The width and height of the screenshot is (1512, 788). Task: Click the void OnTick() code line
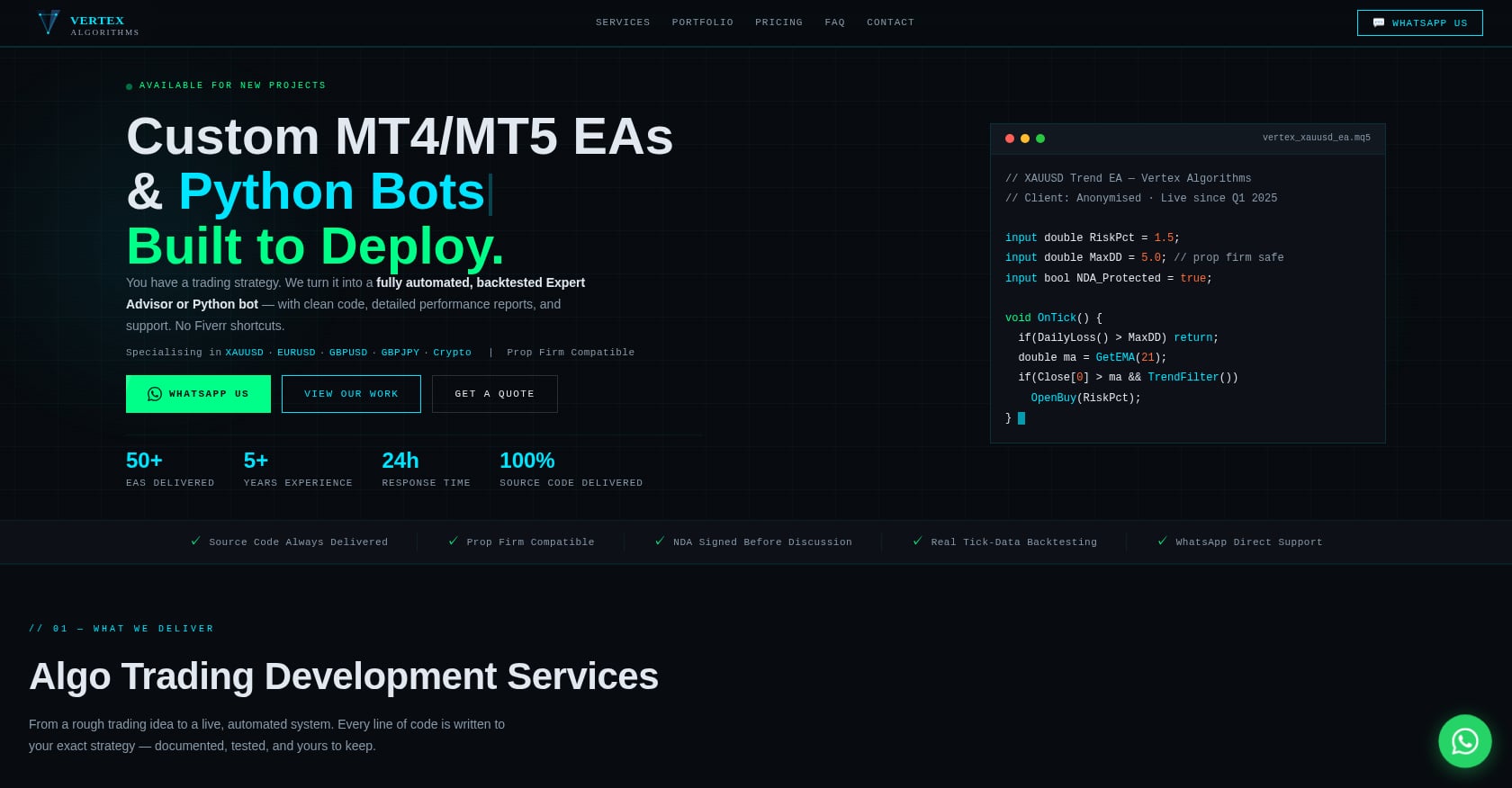(1054, 318)
